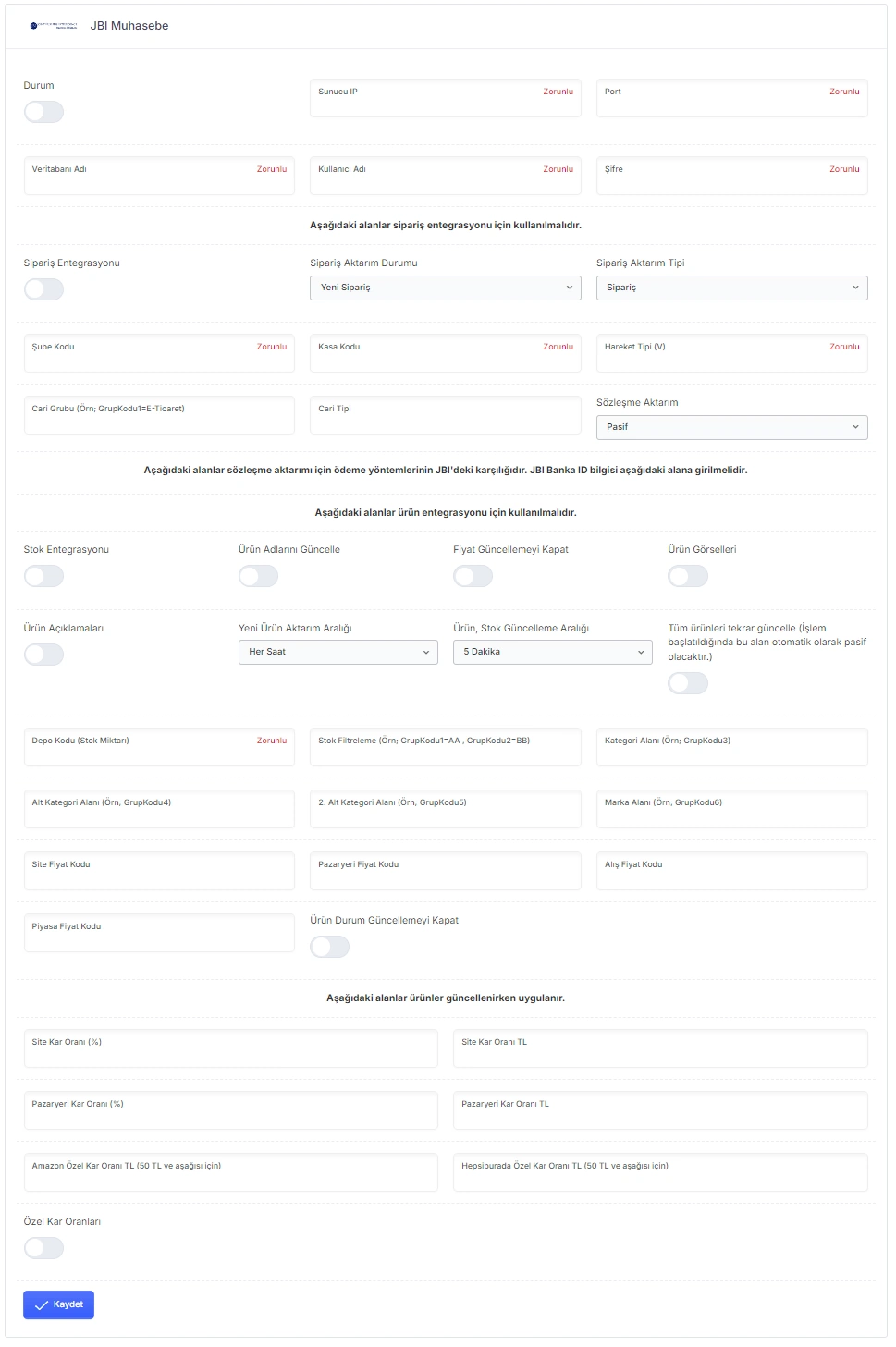896x1347 pixels.
Task: Select the Site Kar Oranı (%) field
Action: [231, 1048]
